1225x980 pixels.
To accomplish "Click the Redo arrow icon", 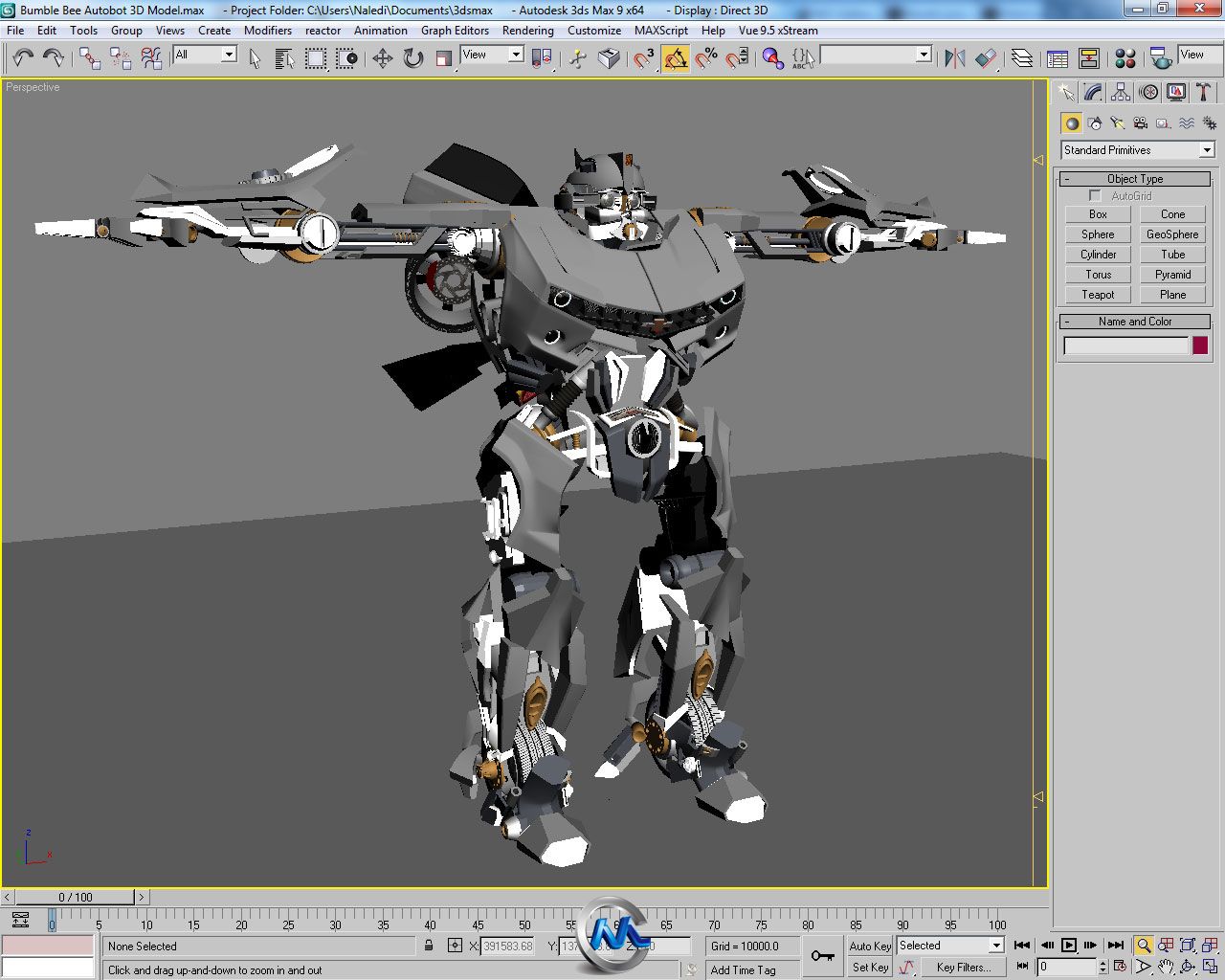I will coord(54,58).
